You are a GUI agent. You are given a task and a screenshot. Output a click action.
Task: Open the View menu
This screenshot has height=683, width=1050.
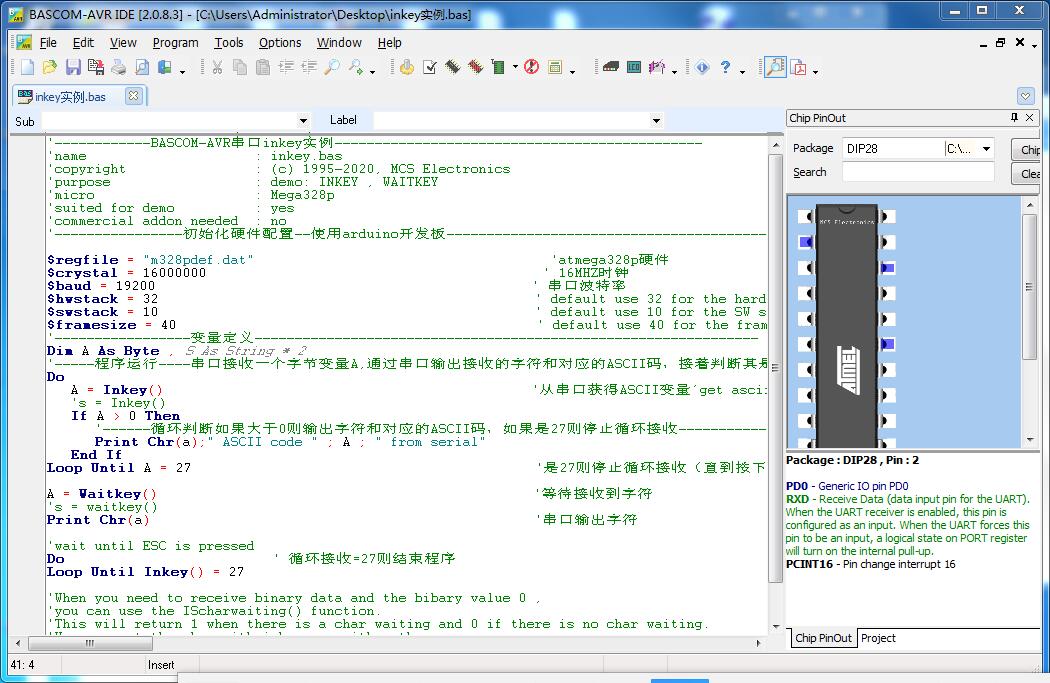coord(123,43)
